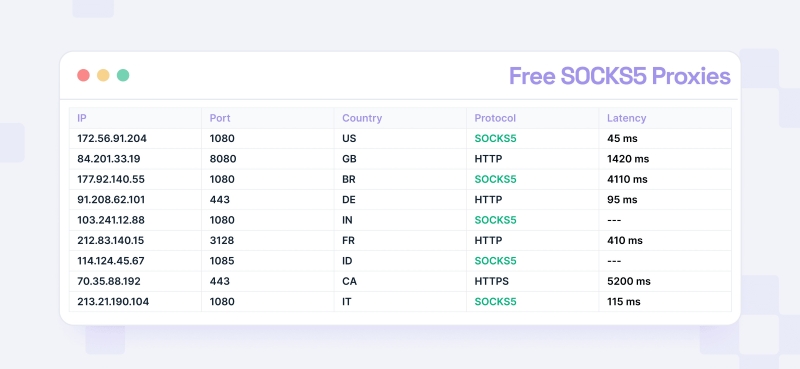Click port 1080 in the US row
The width and height of the screenshot is (800, 369).
tap(222, 138)
